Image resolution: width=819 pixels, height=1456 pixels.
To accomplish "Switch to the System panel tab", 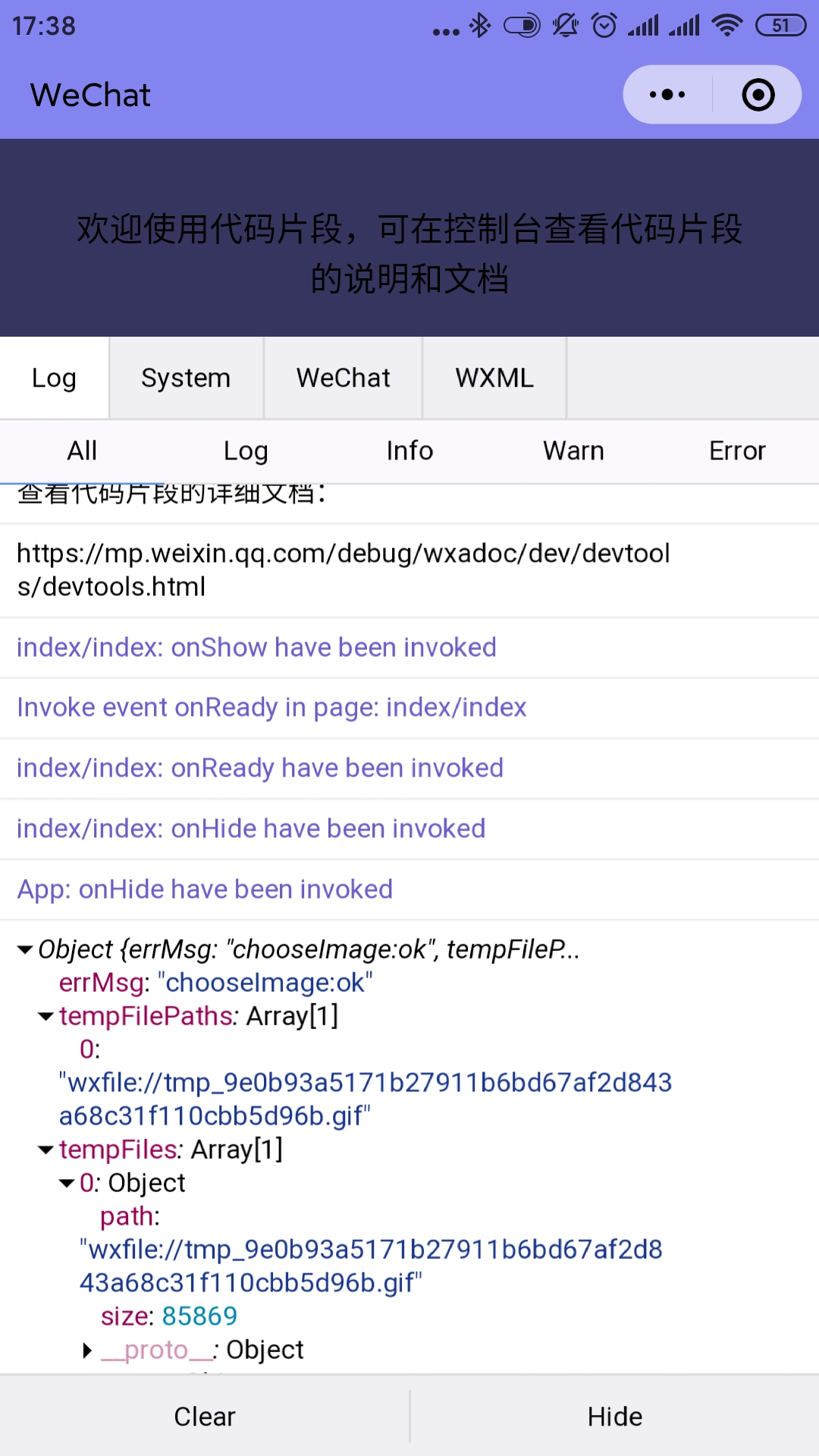I will click(186, 378).
